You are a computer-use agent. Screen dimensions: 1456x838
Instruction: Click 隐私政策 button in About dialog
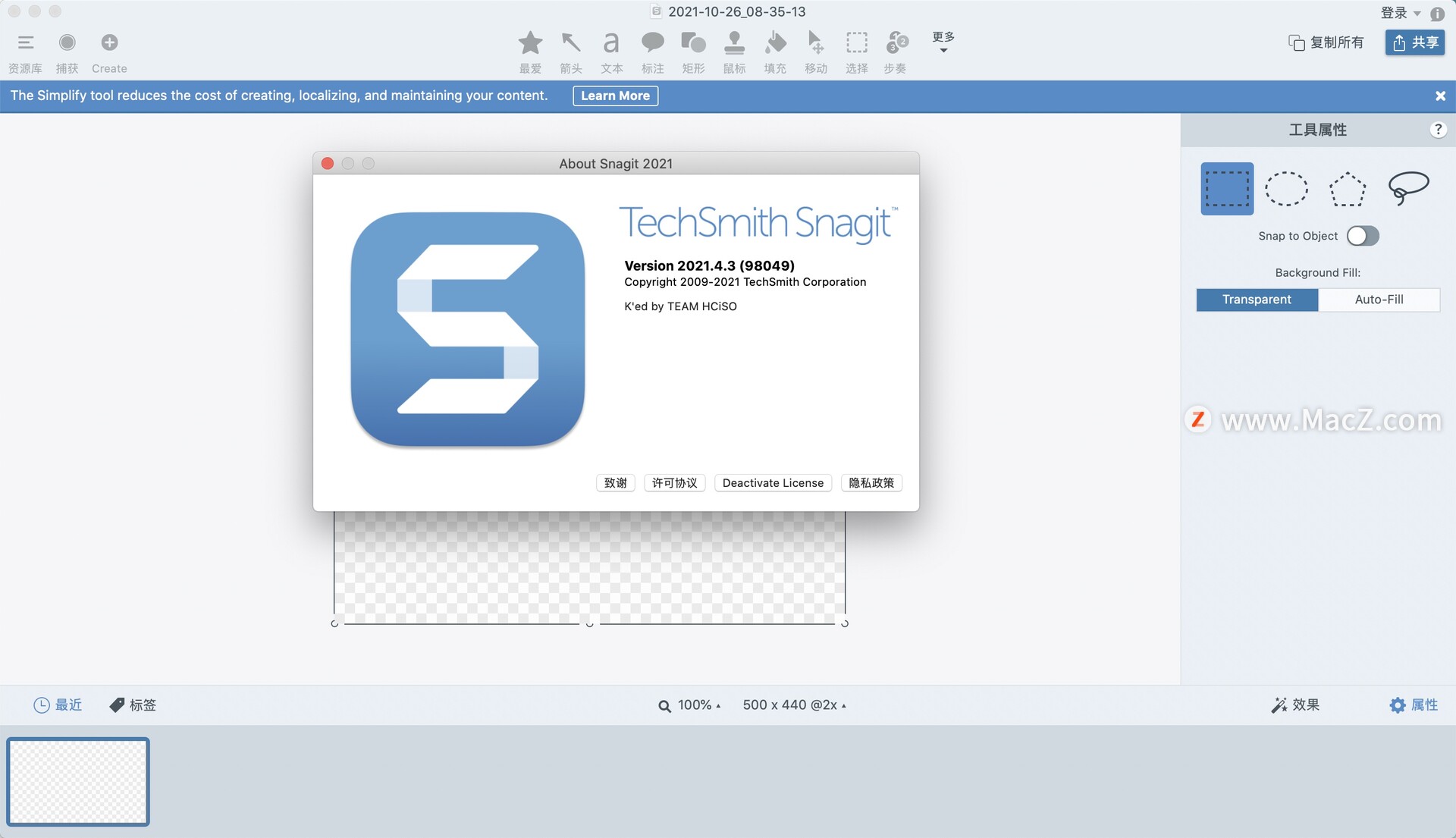871,483
